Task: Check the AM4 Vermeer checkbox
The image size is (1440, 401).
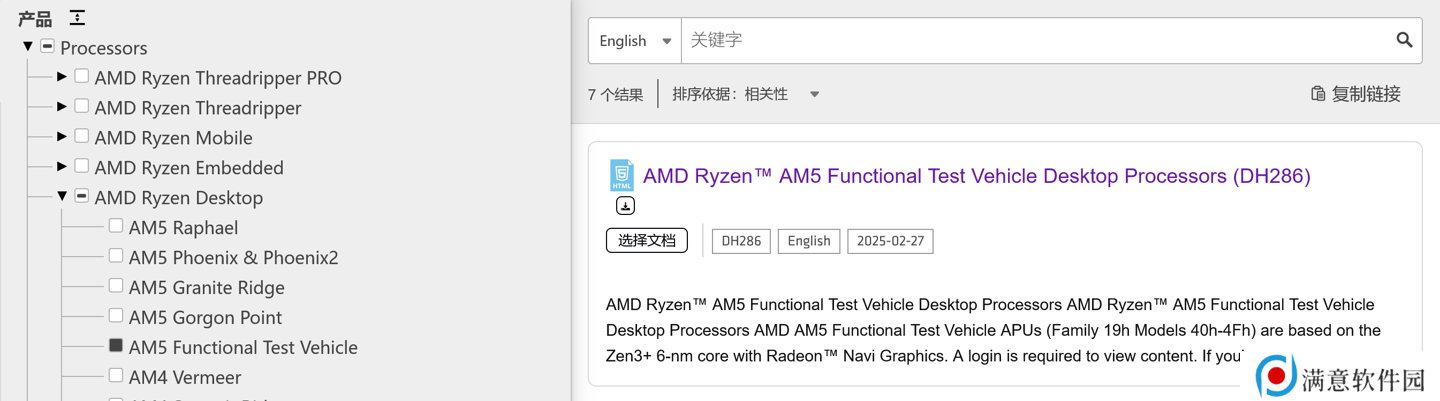Action: point(116,376)
